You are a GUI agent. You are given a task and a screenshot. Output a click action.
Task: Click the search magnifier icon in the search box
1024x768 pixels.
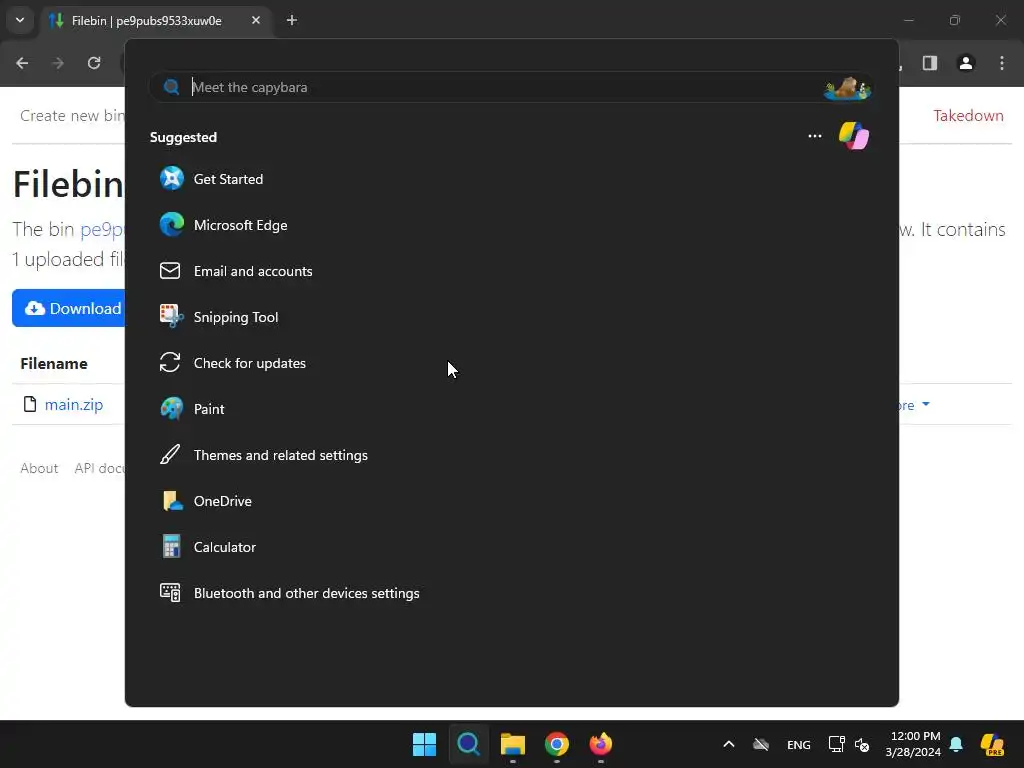point(172,88)
